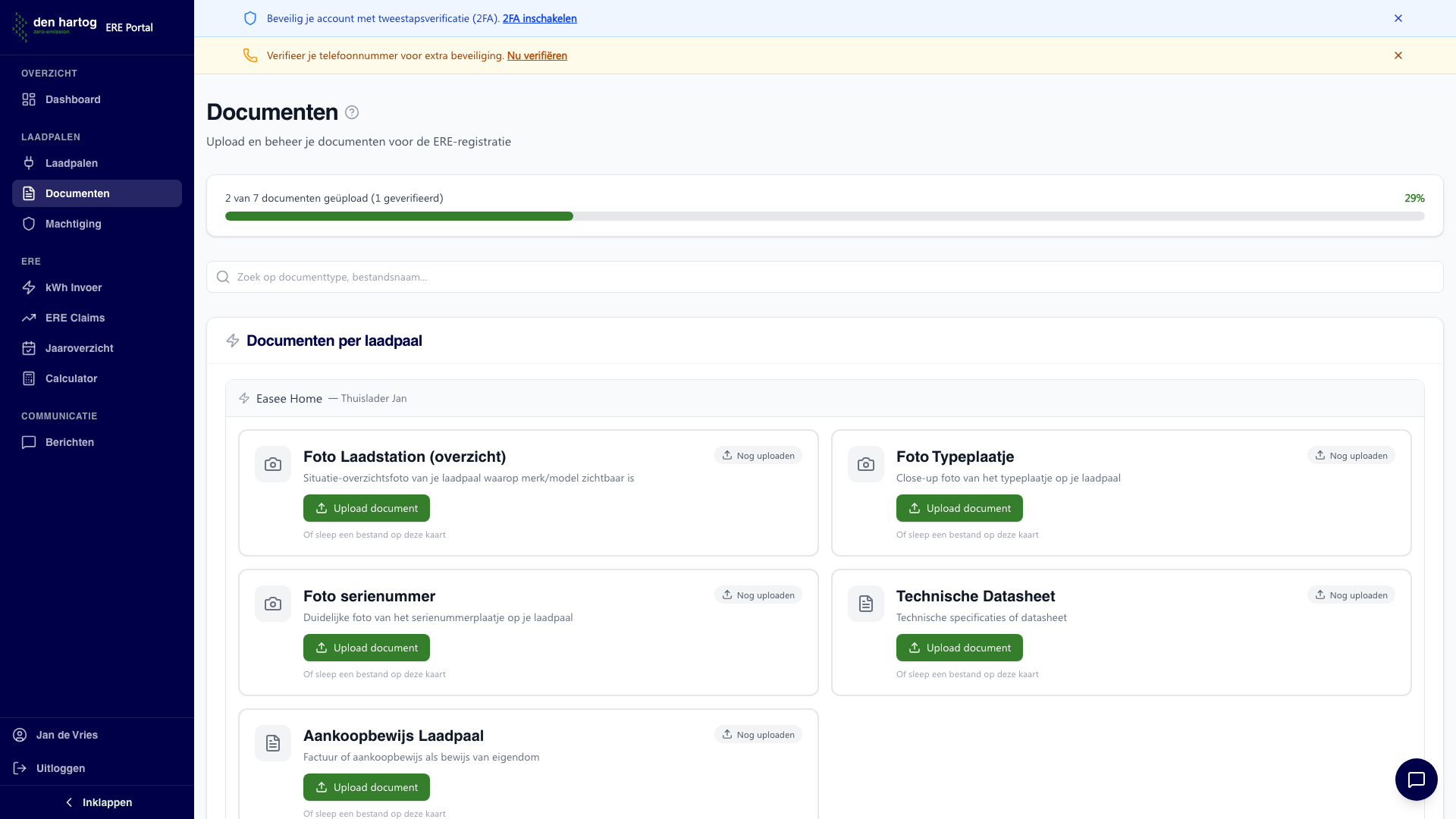The height and width of the screenshot is (819, 1456).
Task: Open Jaaroverzicht page
Action: point(97,348)
